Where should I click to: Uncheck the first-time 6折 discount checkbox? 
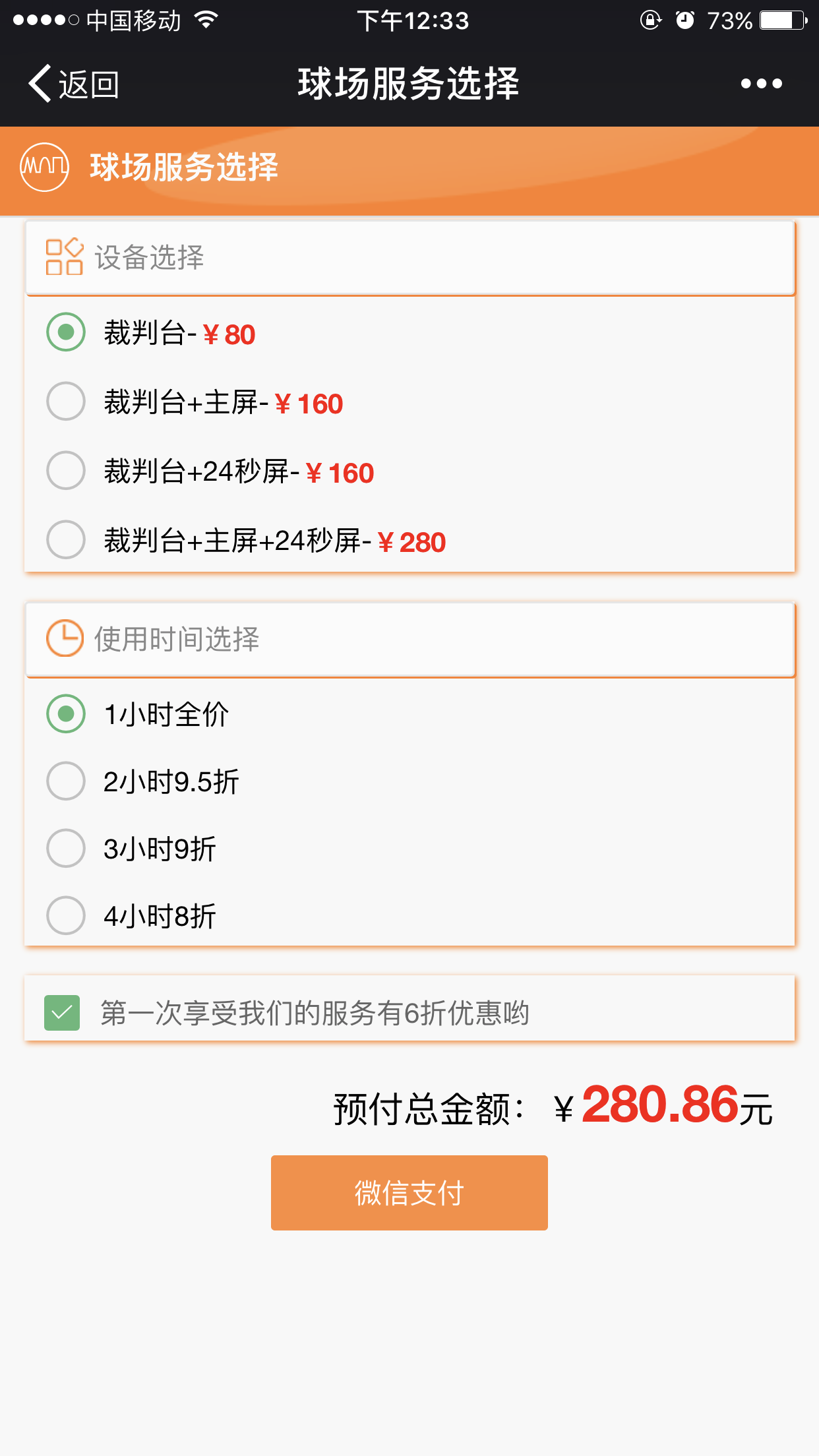[x=62, y=1013]
